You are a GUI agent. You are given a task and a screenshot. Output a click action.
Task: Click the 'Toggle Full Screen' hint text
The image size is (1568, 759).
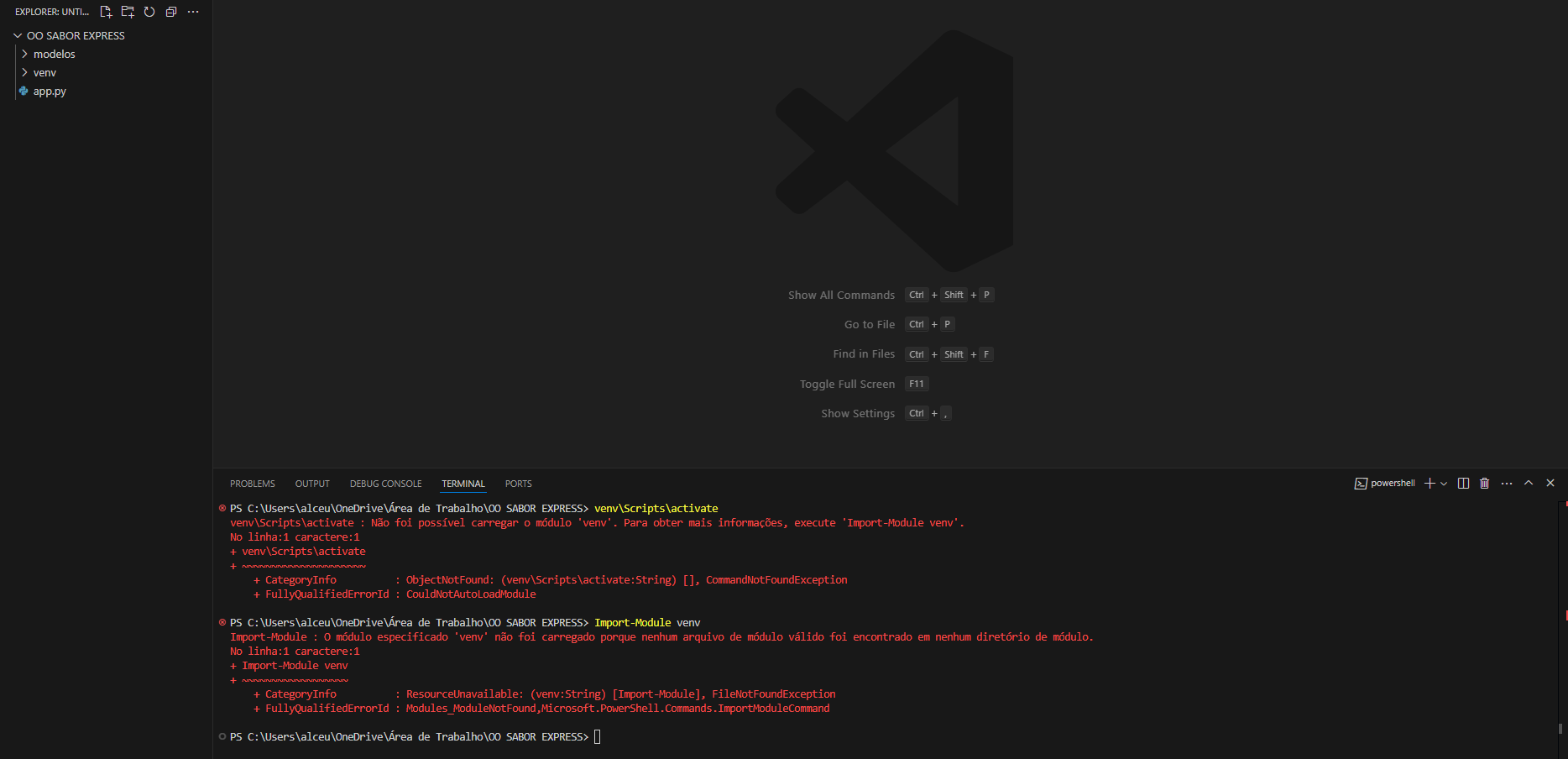point(847,384)
